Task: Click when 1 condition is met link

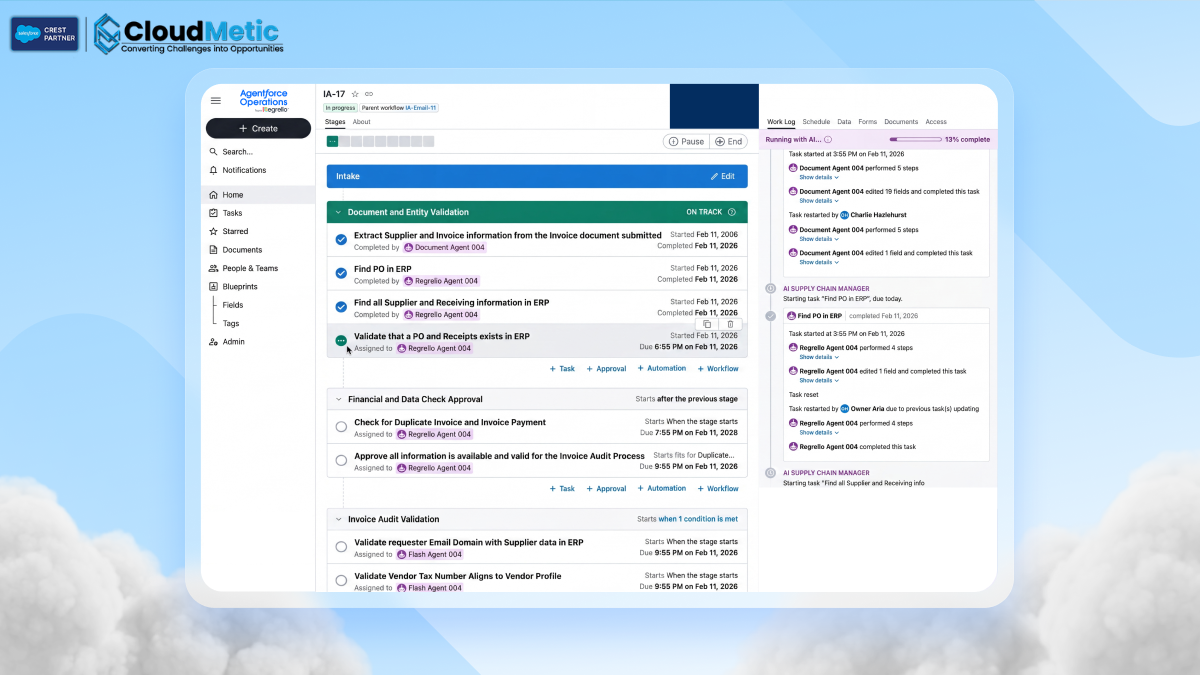Action: [698, 519]
